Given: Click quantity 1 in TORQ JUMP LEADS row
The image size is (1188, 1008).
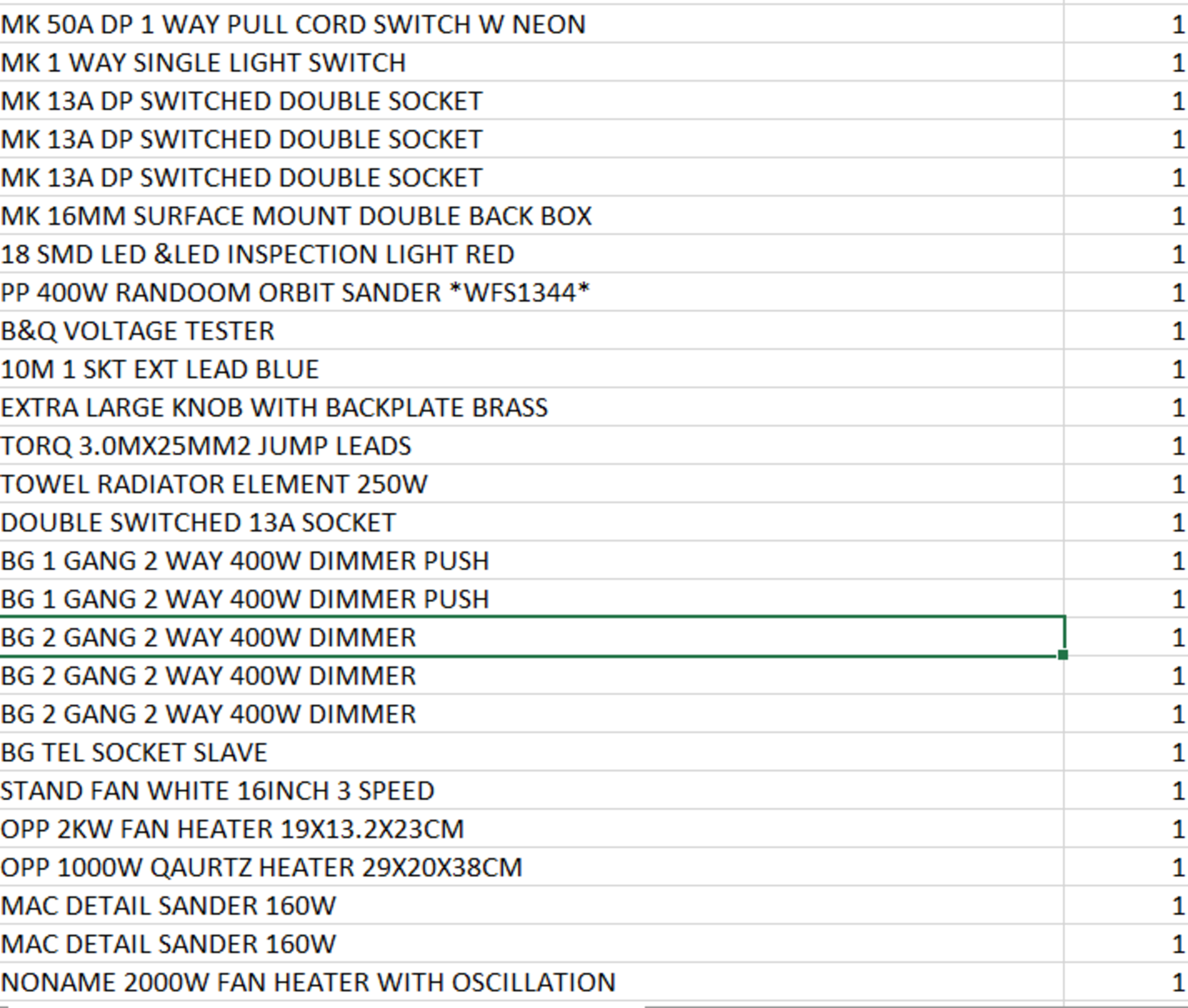Looking at the screenshot, I should pos(1126,446).
